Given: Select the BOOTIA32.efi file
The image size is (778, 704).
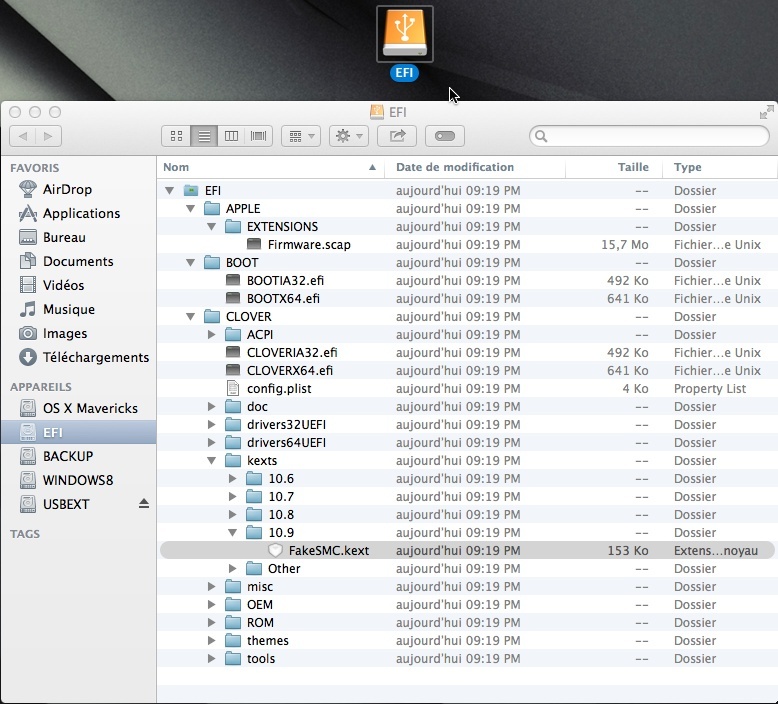Looking at the screenshot, I should [x=467, y=280].
